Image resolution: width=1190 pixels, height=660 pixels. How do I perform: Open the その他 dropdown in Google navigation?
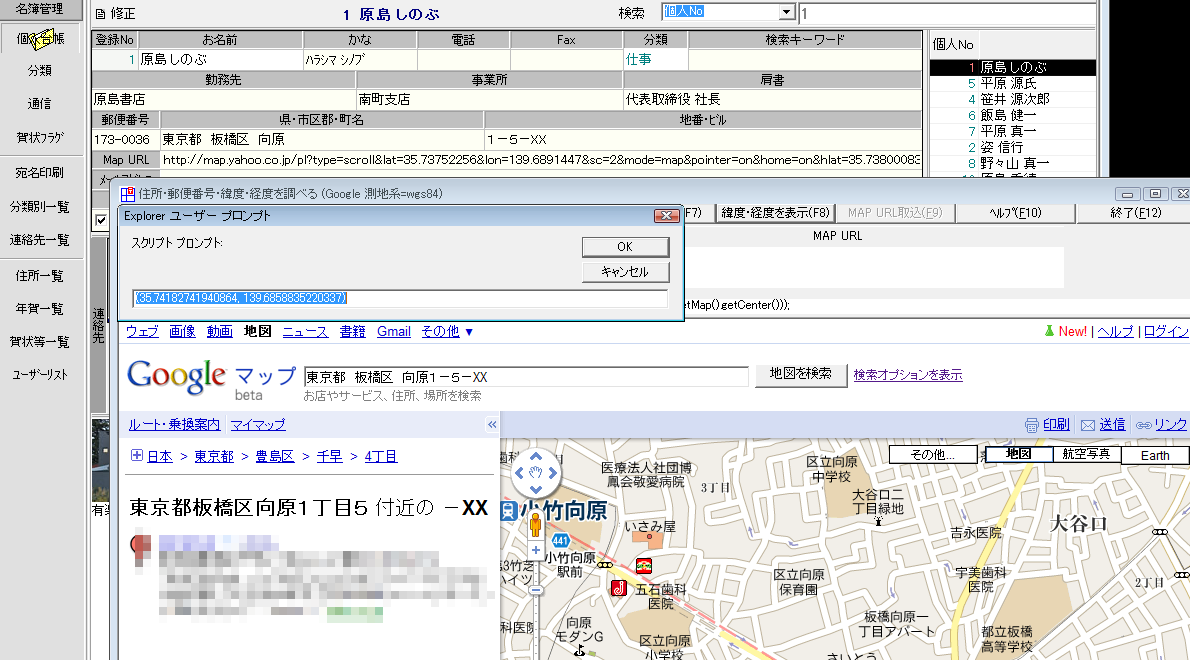[x=447, y=332]
